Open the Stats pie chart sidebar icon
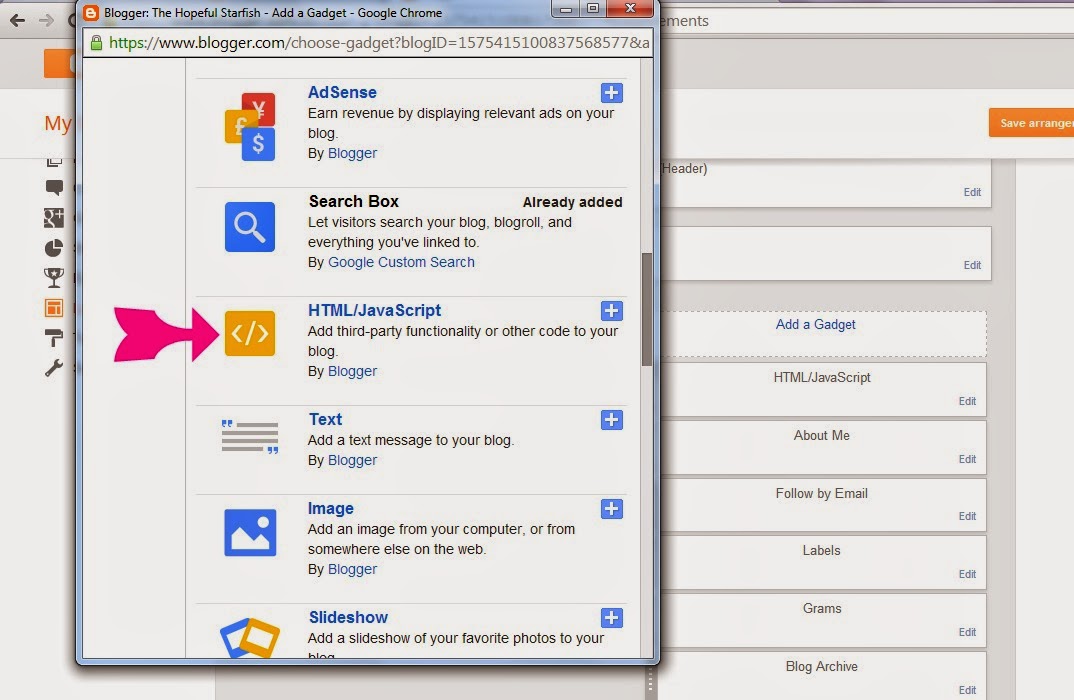The height and width of the screenshot is (700, 1074). pos(53,248)
